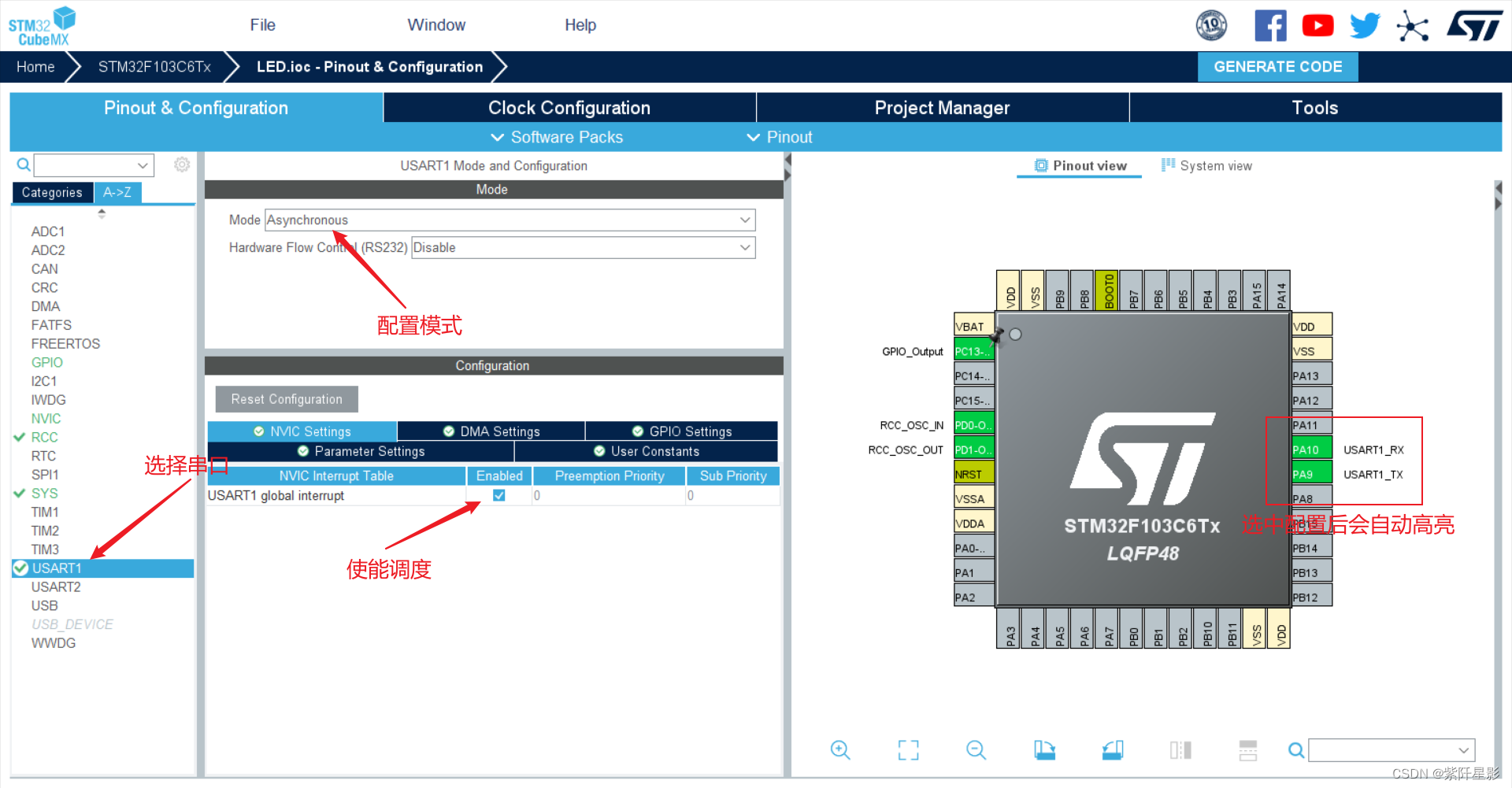This screenshot has width=1512, height=788.
Task: Open the Parameter Settings tab
Action: click(x=361, y=451)
